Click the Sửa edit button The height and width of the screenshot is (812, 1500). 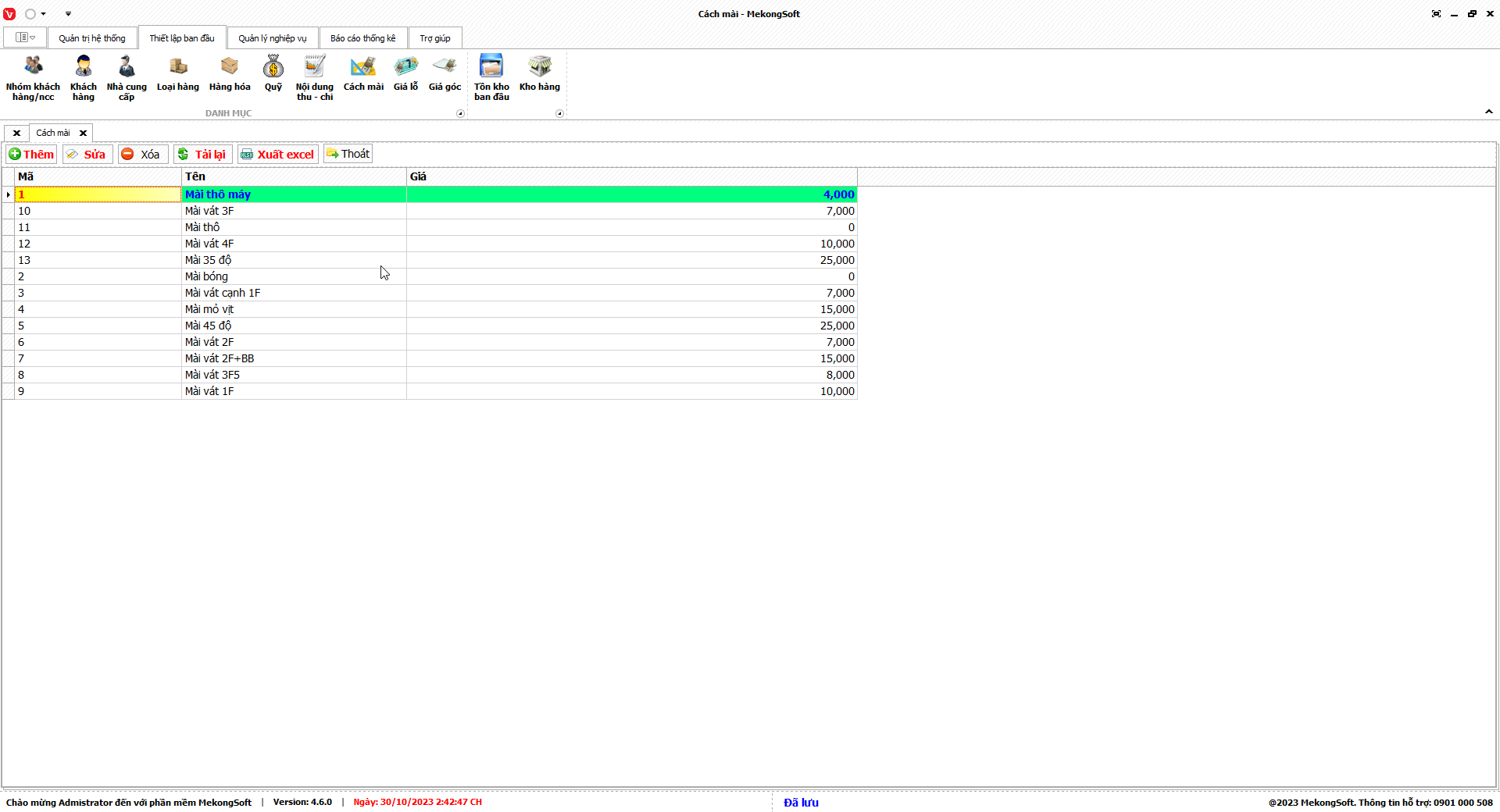click(87, 154)
